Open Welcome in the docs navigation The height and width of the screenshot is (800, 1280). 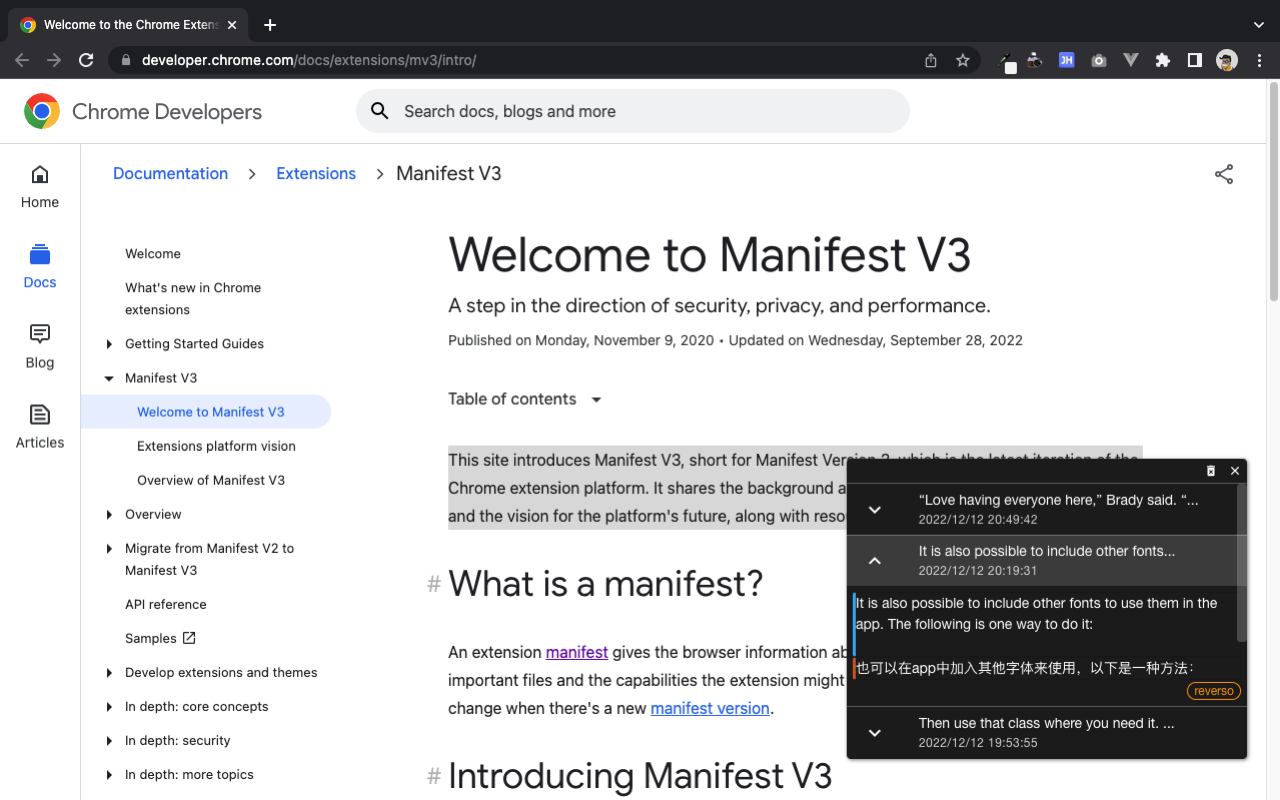click(x=153, y=254)
